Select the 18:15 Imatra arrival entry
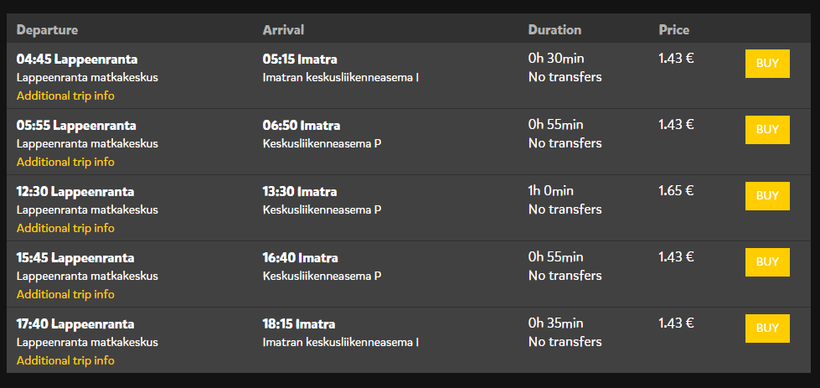 point(299,324)
